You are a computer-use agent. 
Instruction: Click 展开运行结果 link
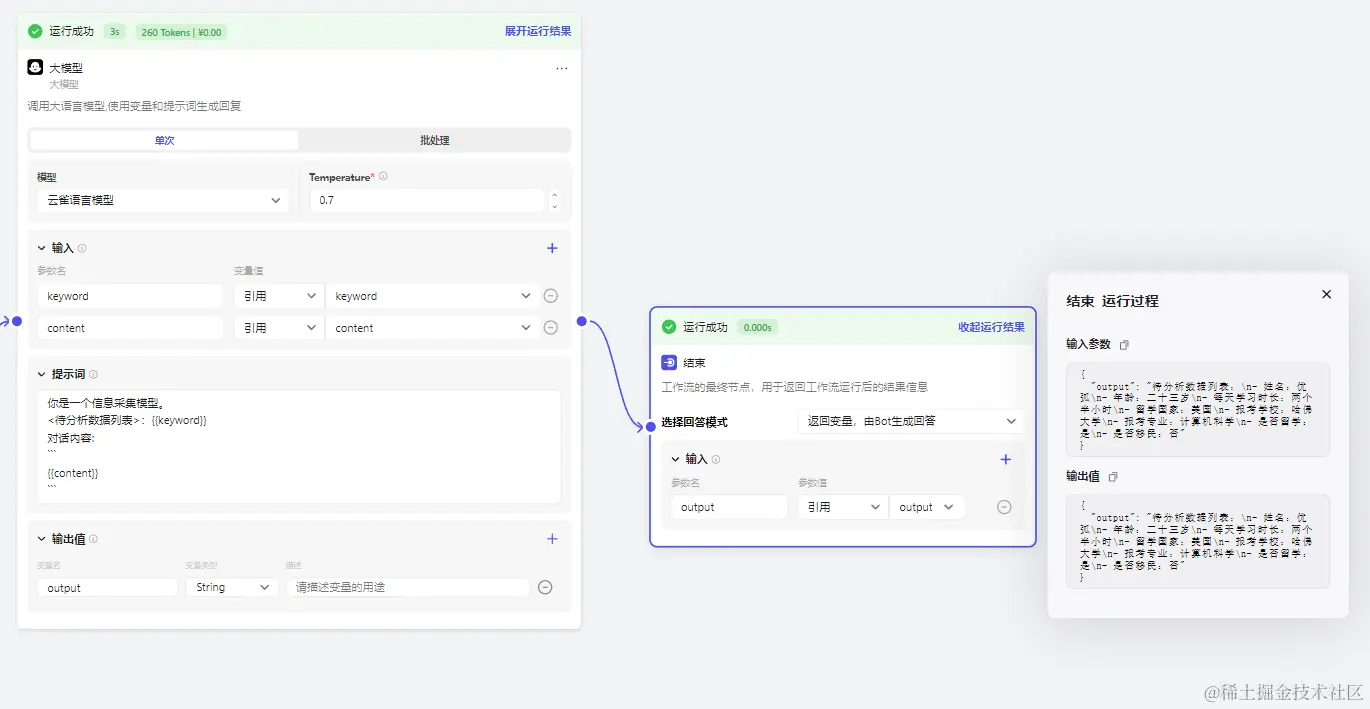(x=538, y=31)
